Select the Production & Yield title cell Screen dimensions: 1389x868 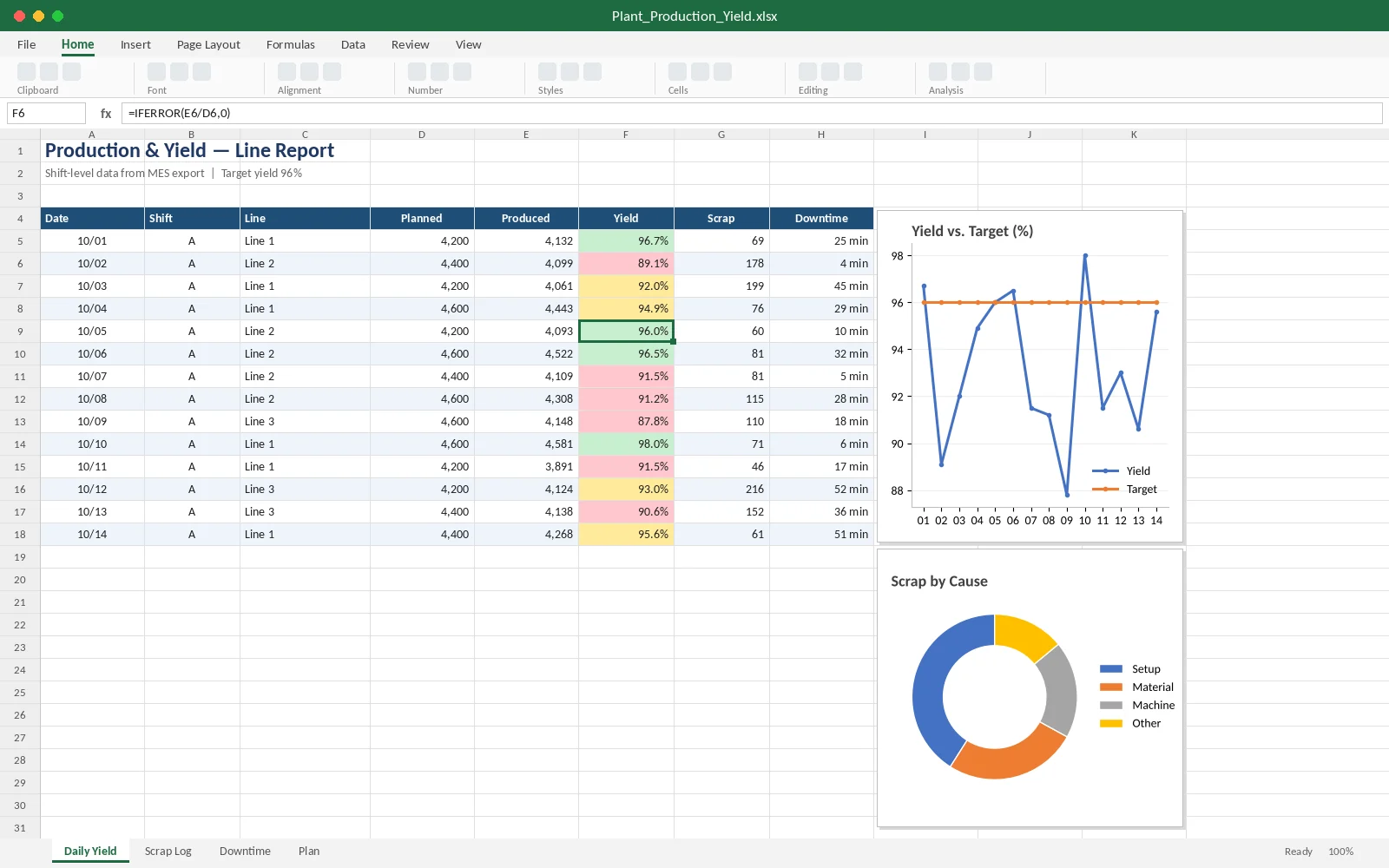click(x=189, y=150)
